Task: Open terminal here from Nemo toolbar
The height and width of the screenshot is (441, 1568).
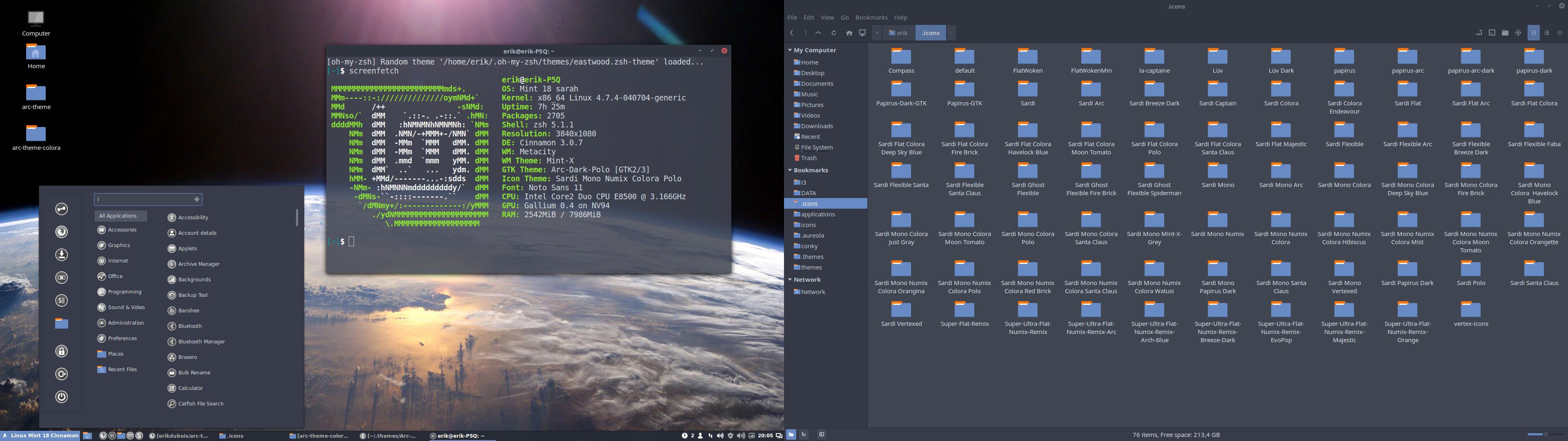Action: 1492,33
